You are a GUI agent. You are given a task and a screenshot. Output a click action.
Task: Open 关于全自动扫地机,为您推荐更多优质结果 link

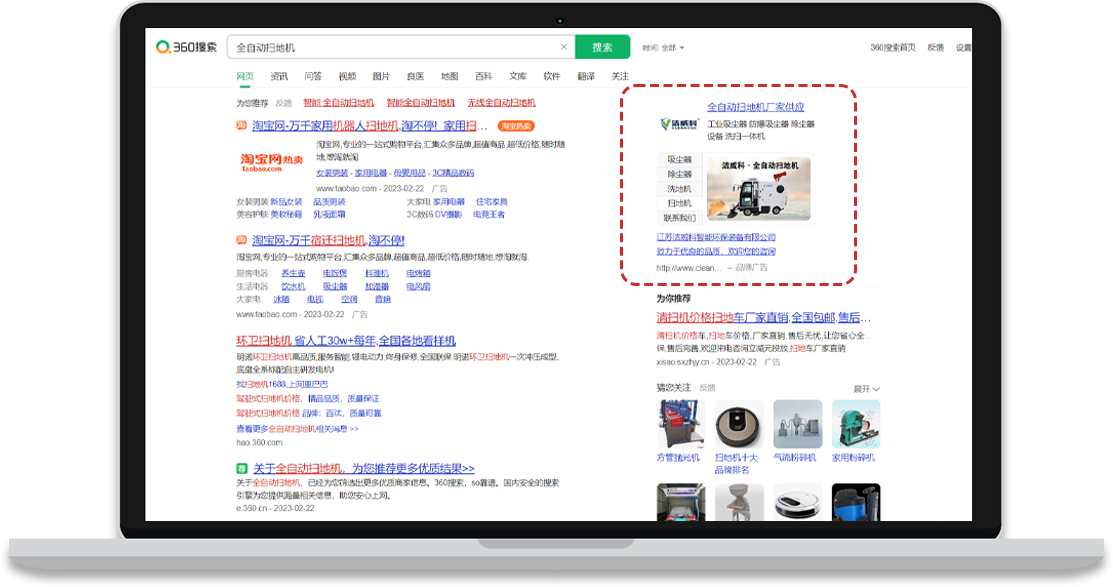363,468
